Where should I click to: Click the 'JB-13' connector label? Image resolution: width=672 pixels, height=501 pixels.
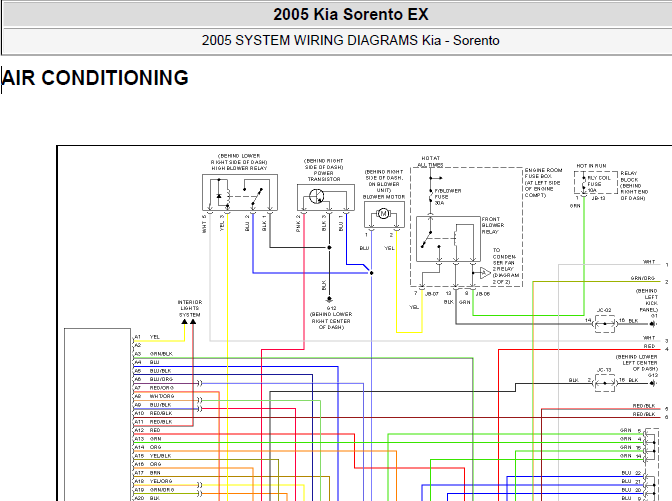(x=598, y=198)
